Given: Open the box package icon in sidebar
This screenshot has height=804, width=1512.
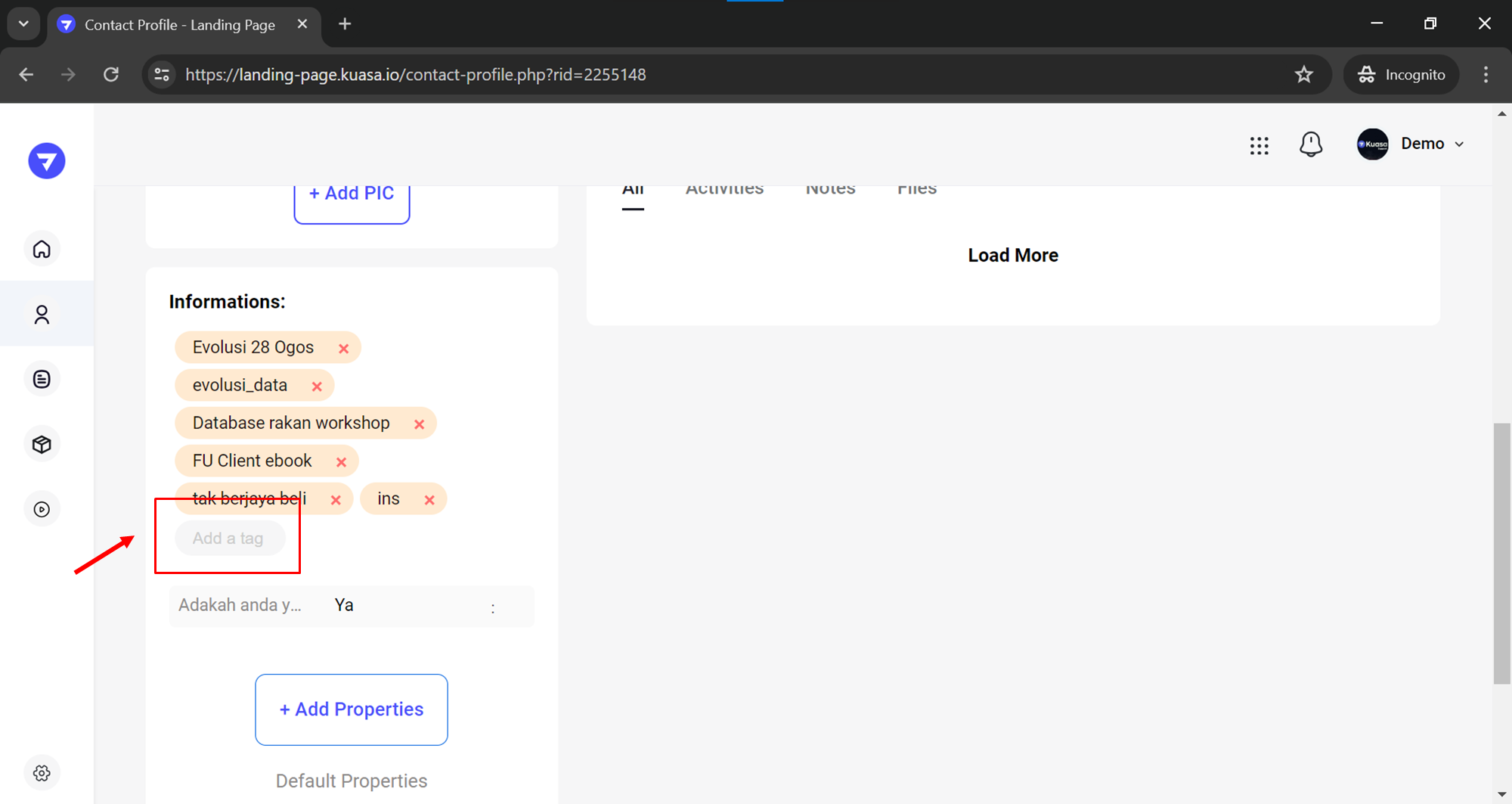Looking at the screenshot, I should [42, 444].
